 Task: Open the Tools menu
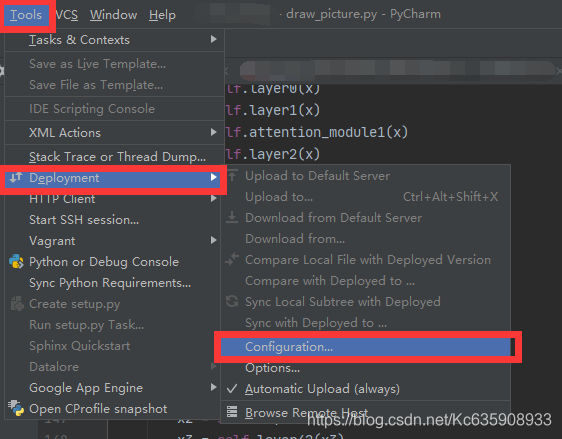[26, 15]
